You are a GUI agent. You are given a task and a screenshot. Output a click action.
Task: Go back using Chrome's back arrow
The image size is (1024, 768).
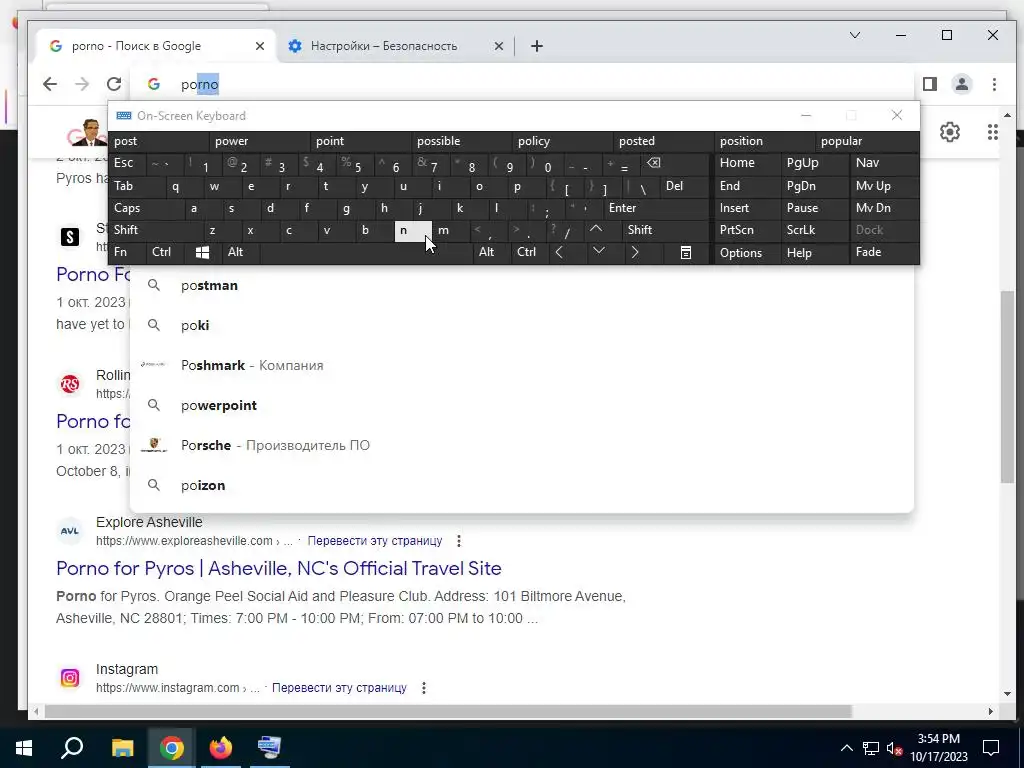tap(50, 84)
